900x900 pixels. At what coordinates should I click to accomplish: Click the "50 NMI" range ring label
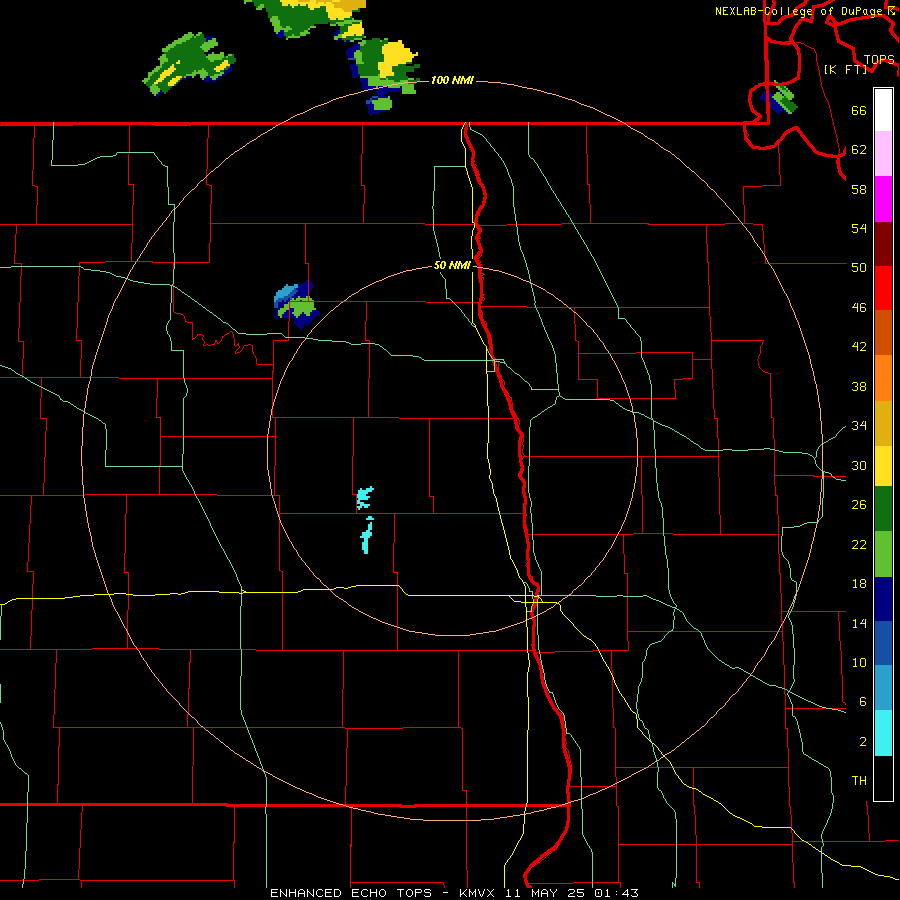click(x=452, y=265)
